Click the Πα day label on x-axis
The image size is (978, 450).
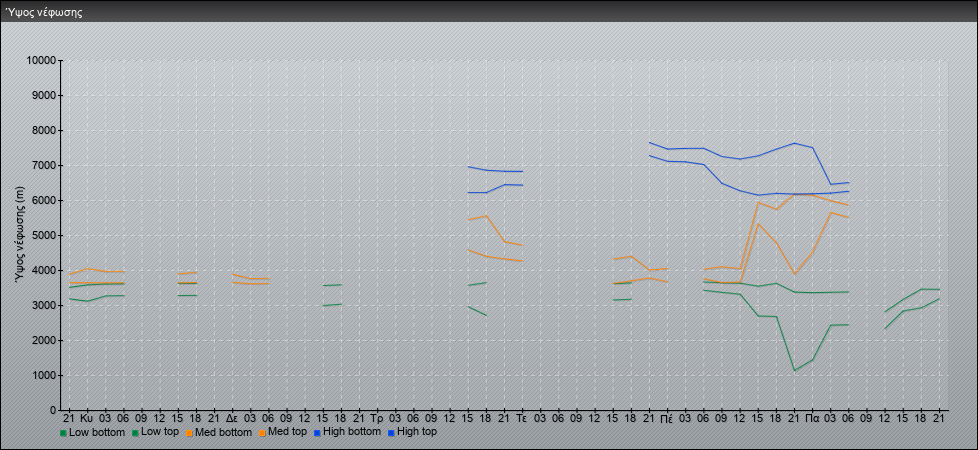[812, 418]
